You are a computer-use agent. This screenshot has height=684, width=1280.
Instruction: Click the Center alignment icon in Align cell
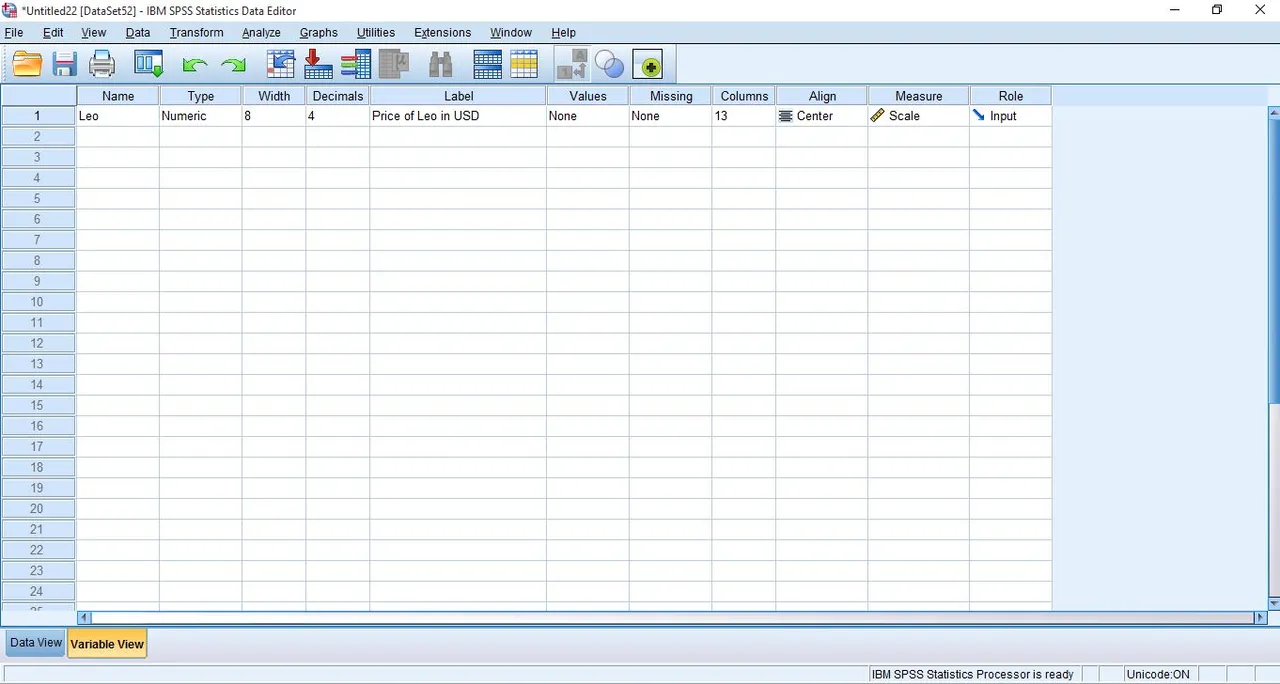786,116
